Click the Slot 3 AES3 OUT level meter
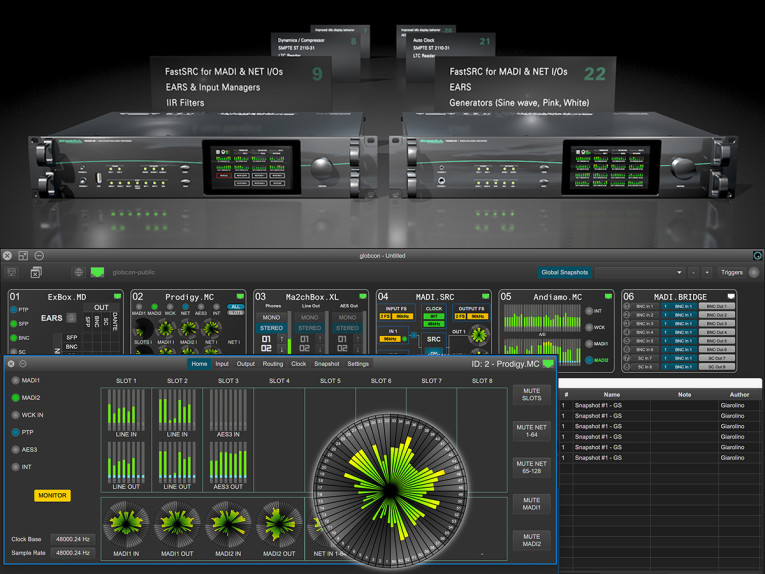765x574 pixels. (228, 463)
